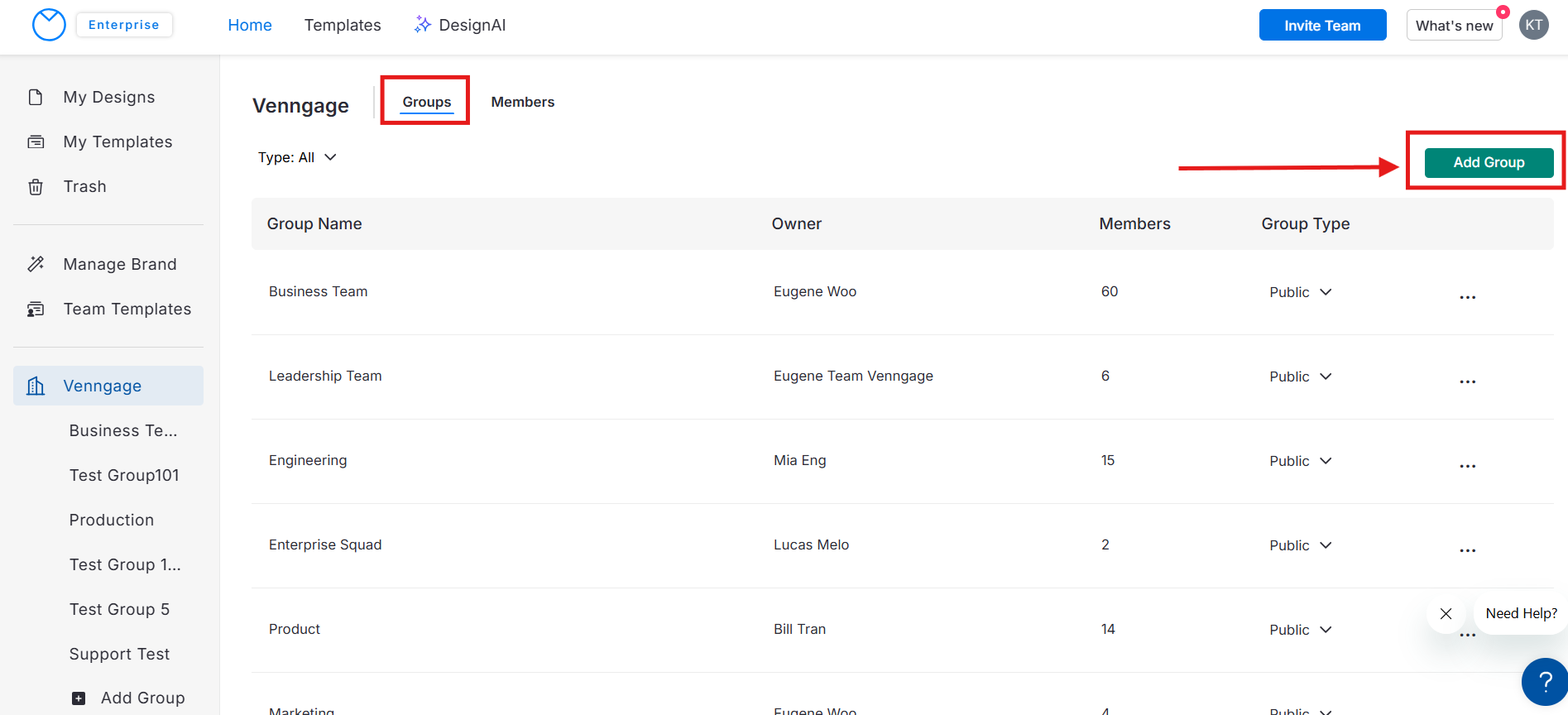Open three-dot menu for Enterprise Squad
This screenshot has width=1568, height=715.
1467,550
